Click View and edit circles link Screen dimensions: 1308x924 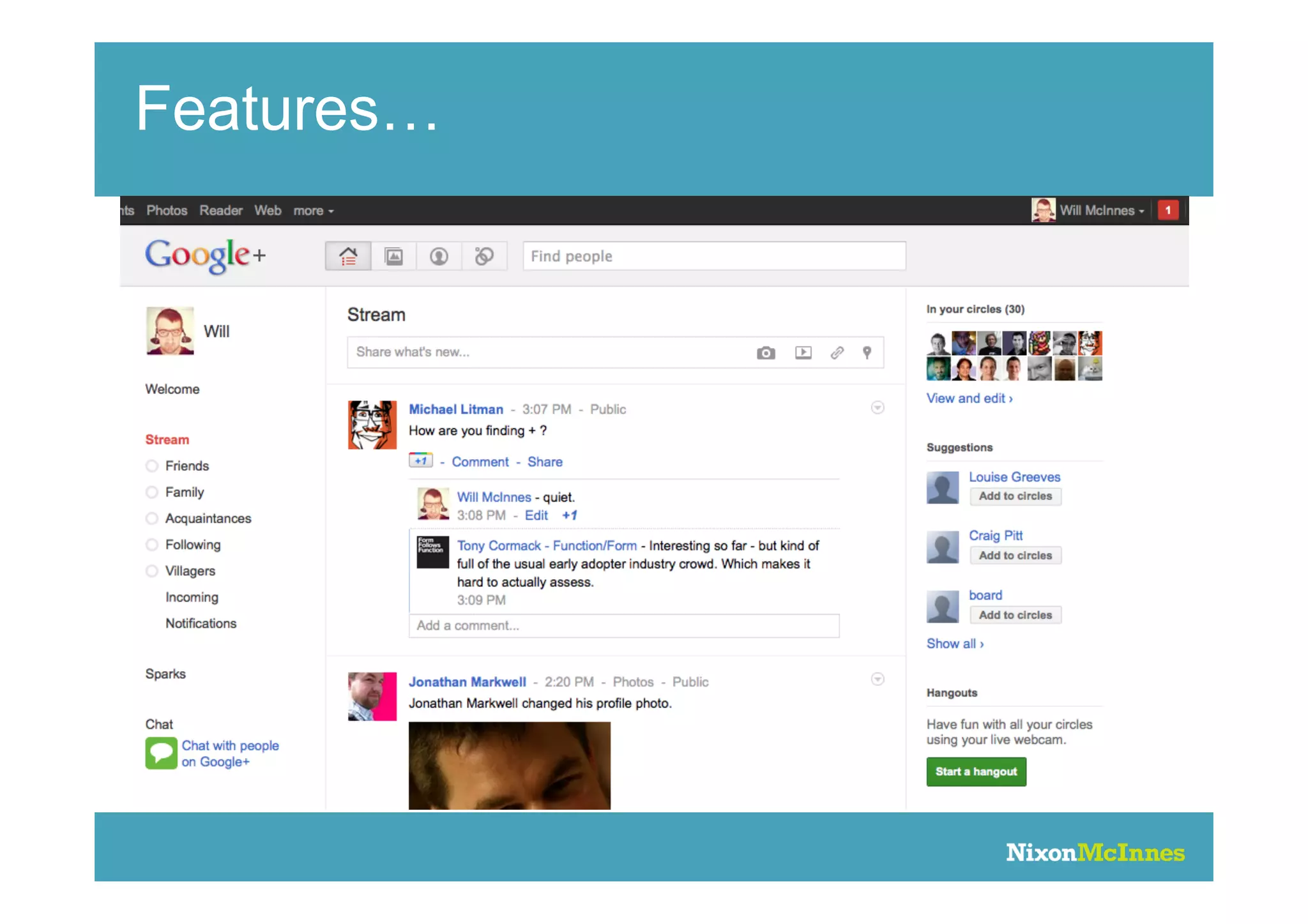coord(970,398)
